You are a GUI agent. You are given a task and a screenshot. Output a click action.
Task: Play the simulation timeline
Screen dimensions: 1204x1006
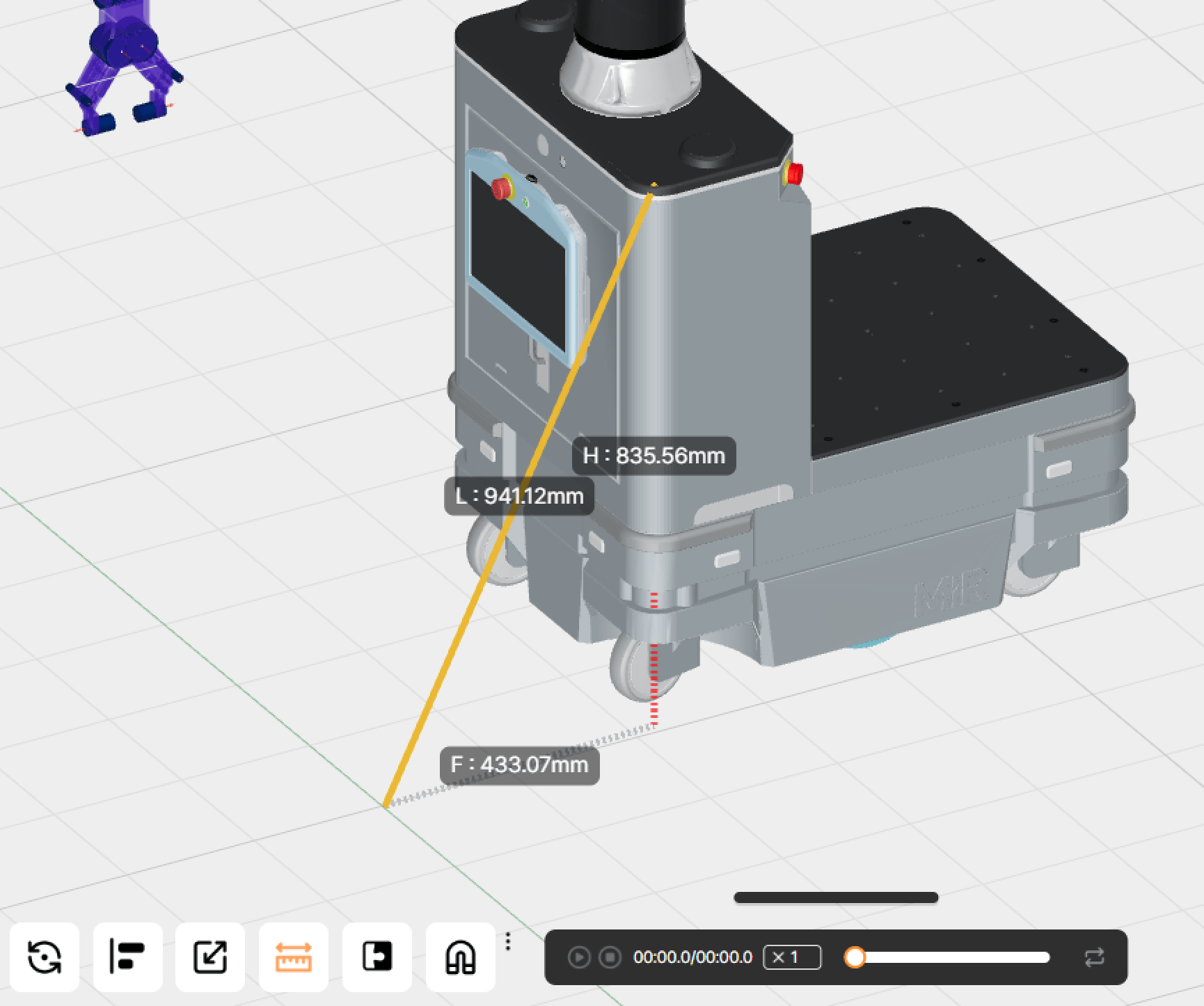tap(578, 957)
